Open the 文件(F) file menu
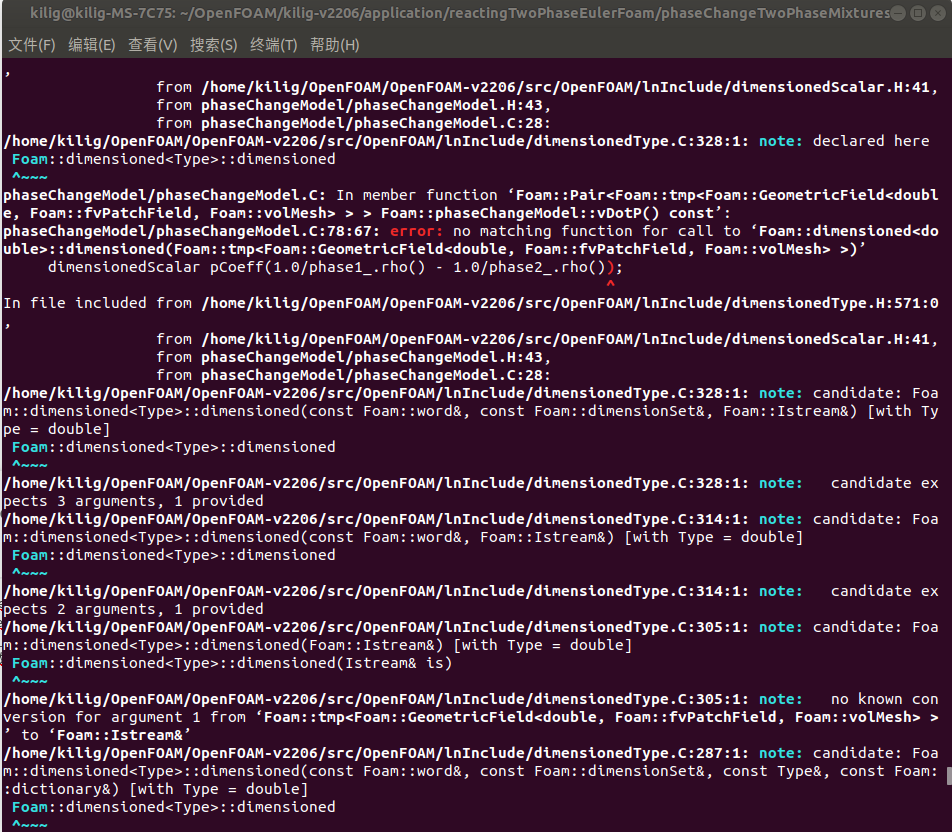This screenshot has height=832, width=952. 32,45
